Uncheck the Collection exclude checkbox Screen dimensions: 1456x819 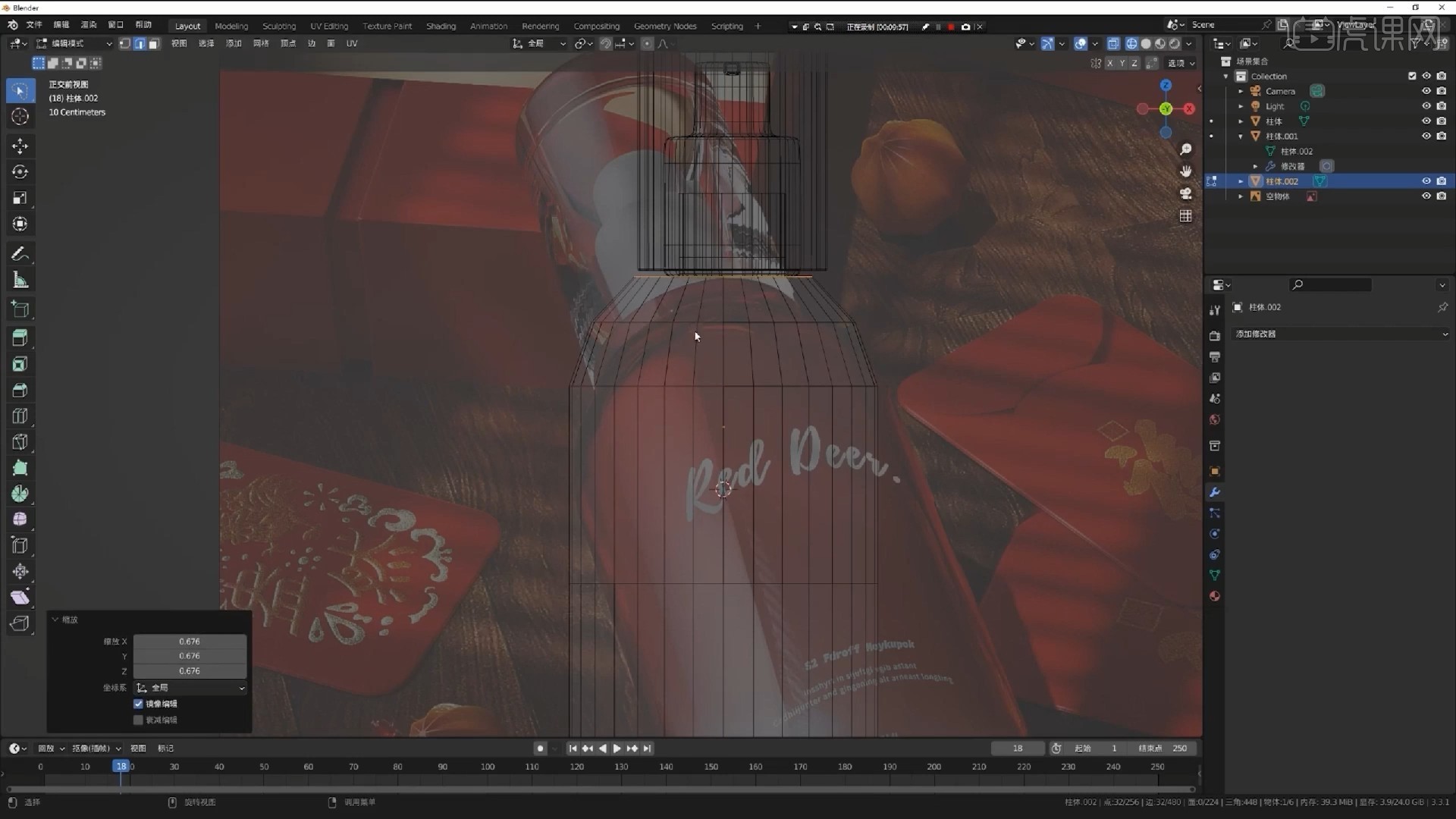click(1412, 76)
